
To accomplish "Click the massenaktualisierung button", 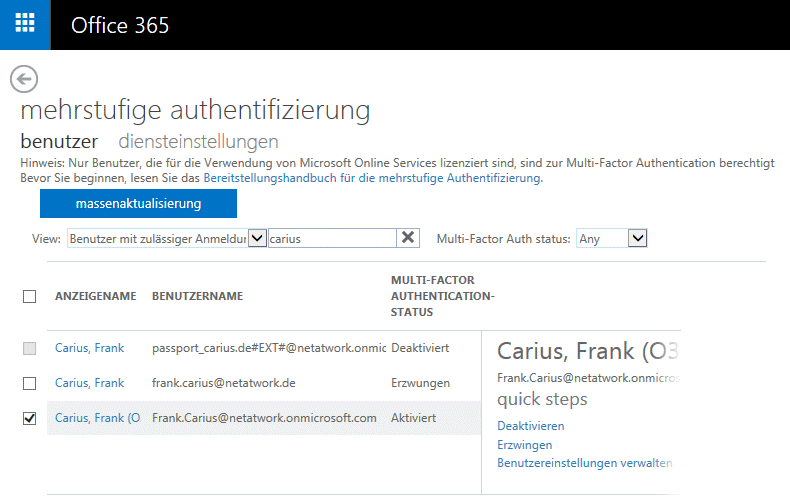I will pos(138,204).
